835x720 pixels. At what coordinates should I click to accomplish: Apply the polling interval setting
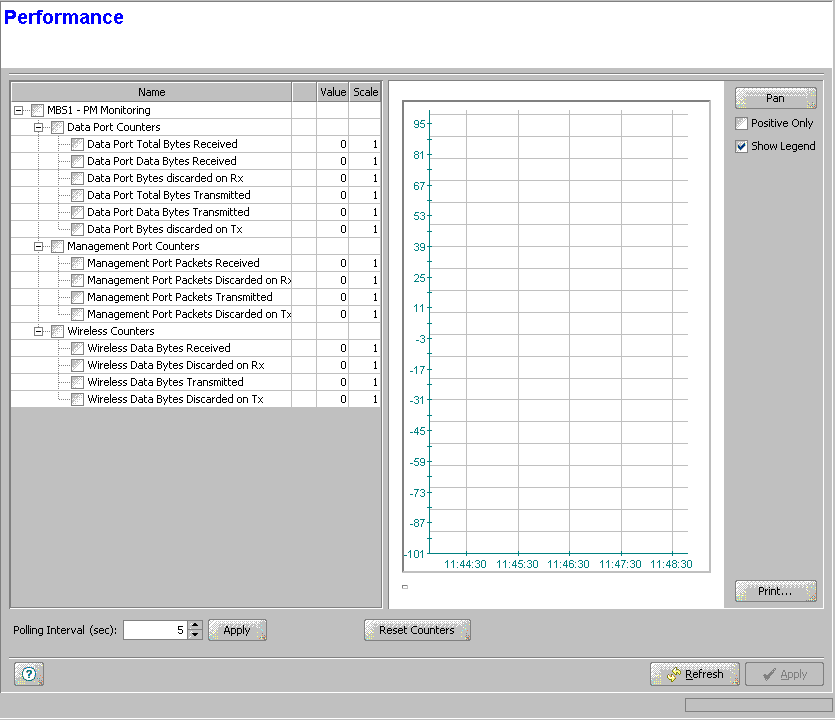(x=237, y=630)
